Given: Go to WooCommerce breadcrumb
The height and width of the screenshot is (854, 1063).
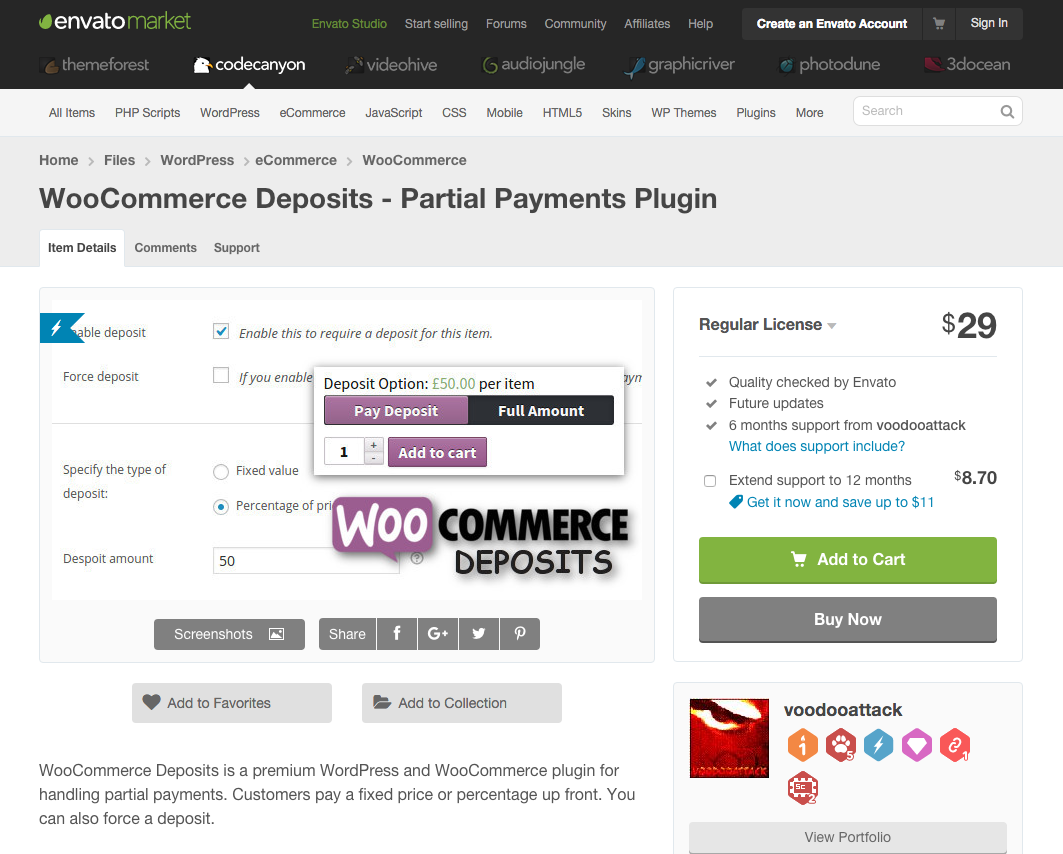Looking at the screenshot, I should [414, 161].
